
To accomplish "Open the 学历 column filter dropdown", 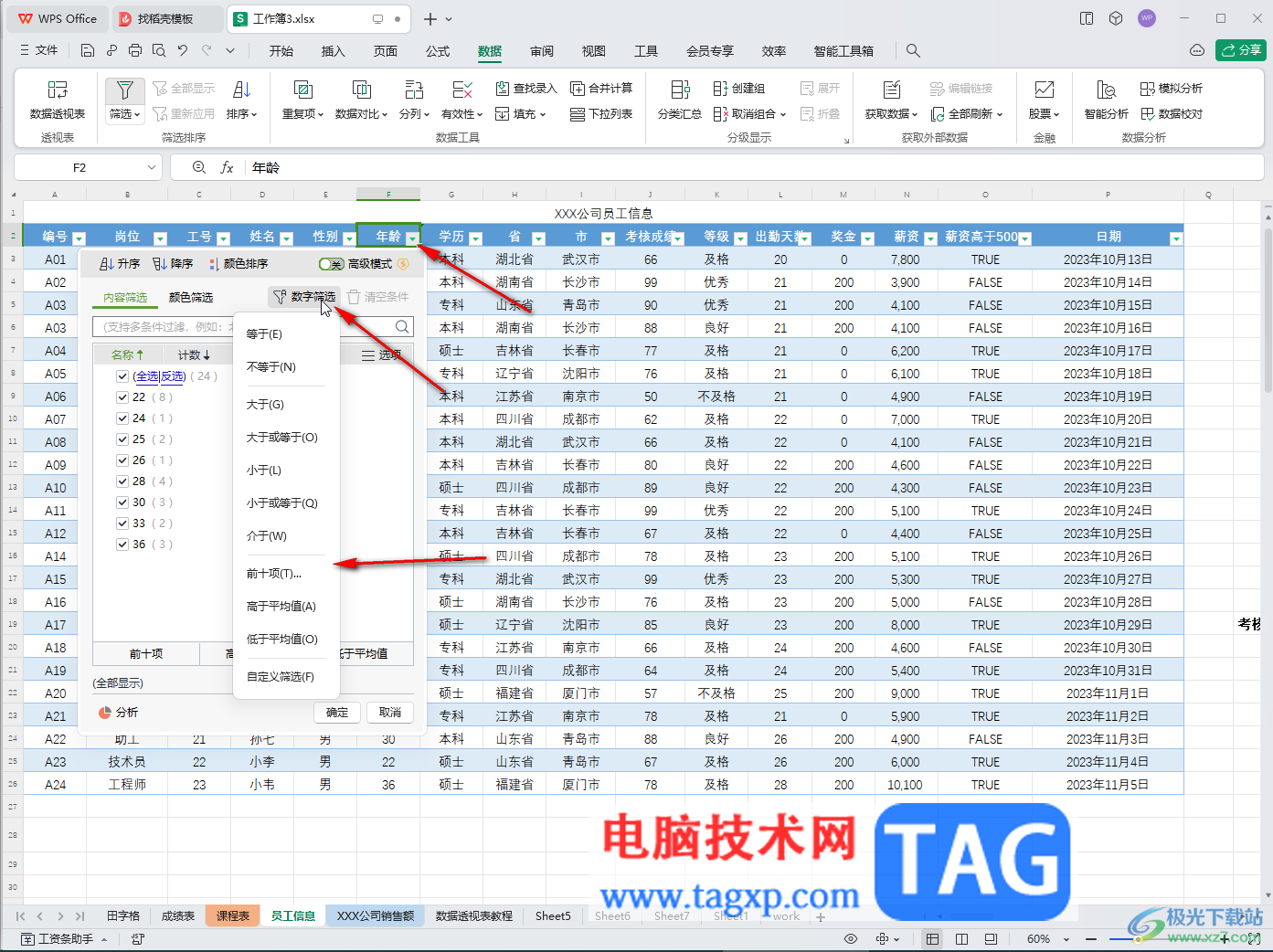I will click(475, 238).
